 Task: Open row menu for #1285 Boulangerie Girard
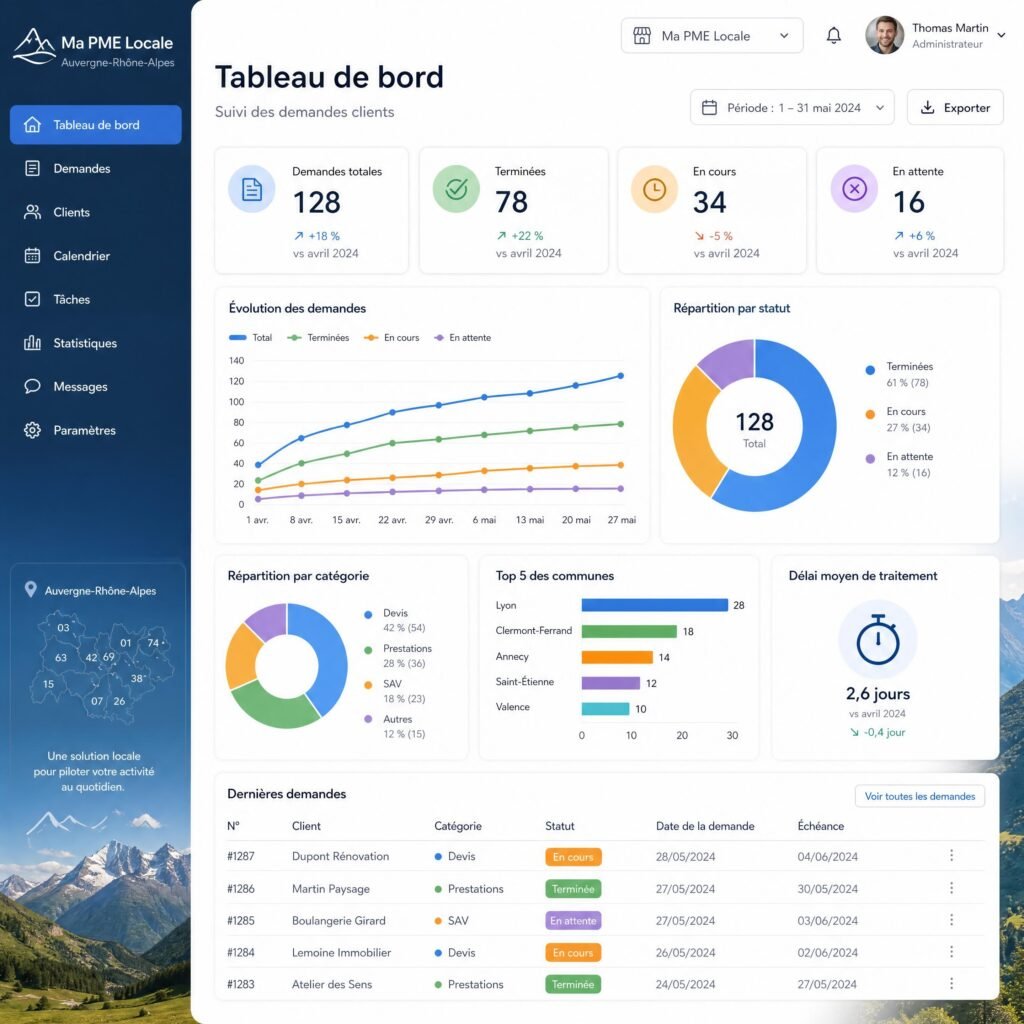[951, 920]
